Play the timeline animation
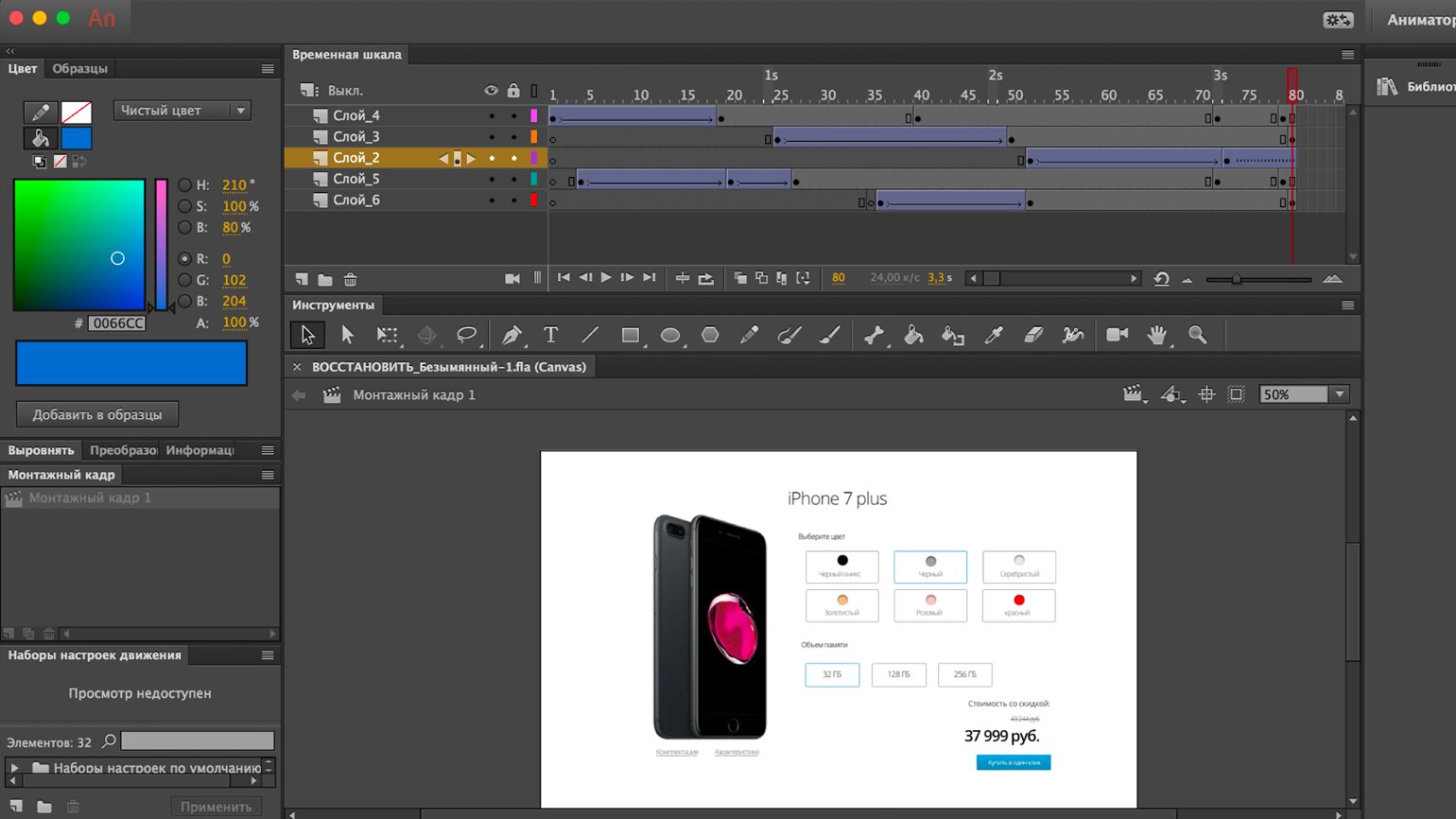The height and width of the screenshot is (819, 1456). 606,278
